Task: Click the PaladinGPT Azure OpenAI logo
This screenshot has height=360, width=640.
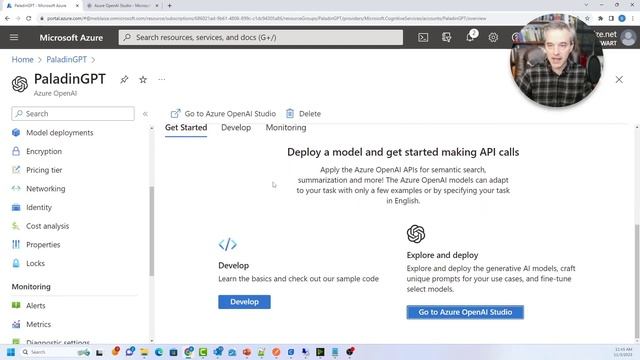Action: click(x=20, y=84)
